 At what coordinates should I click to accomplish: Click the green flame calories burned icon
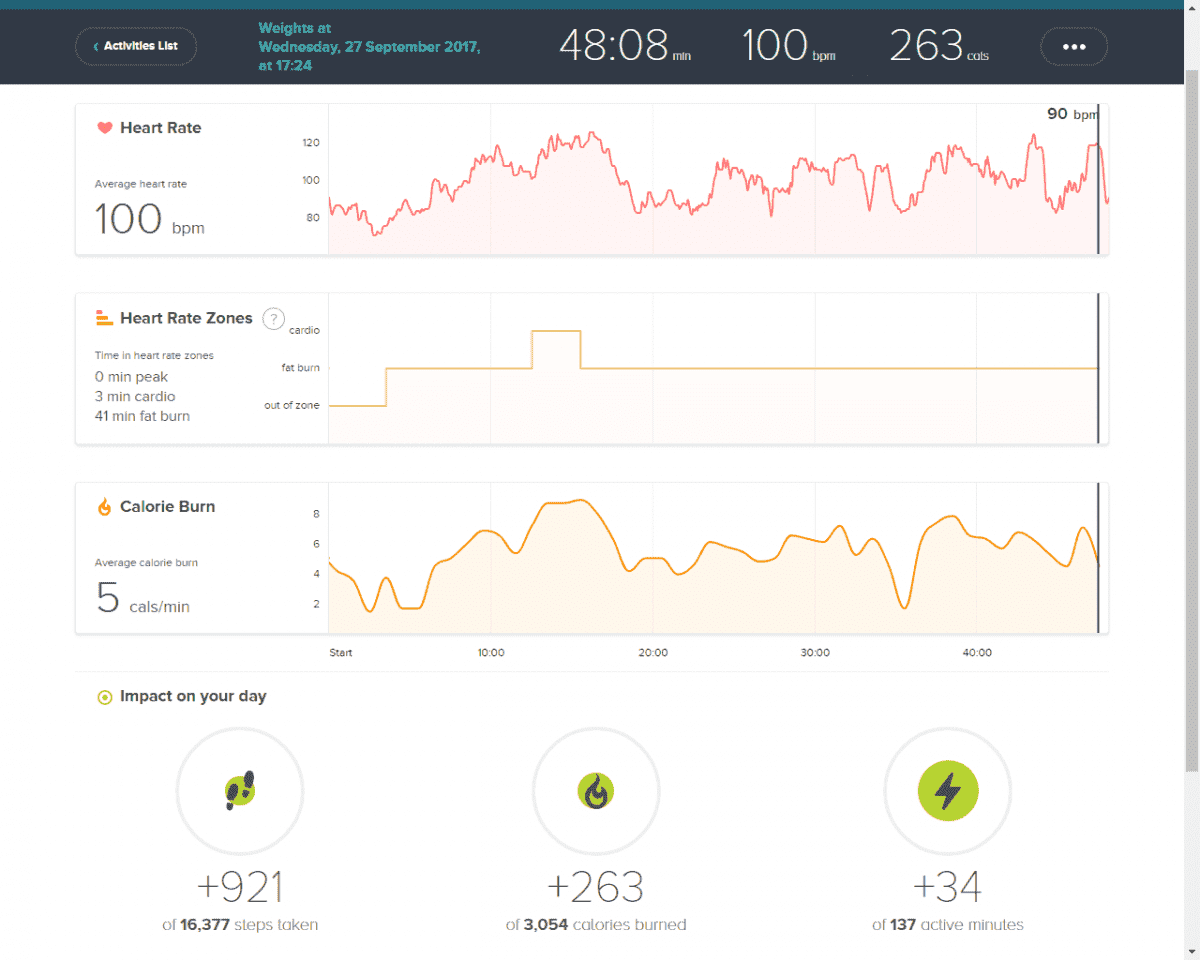(596, 792)
